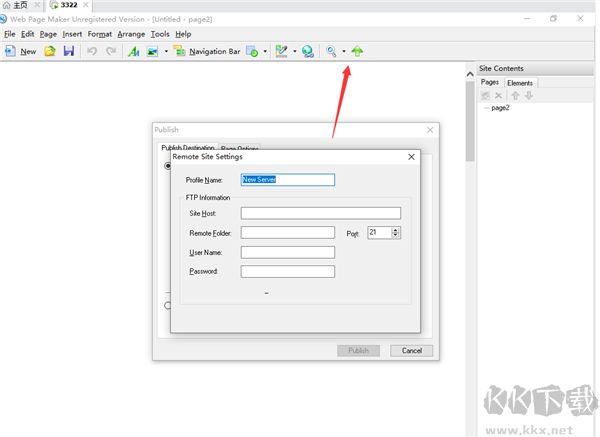
Task: Select page2 in the Pages tree
Action: click(500, 108)
